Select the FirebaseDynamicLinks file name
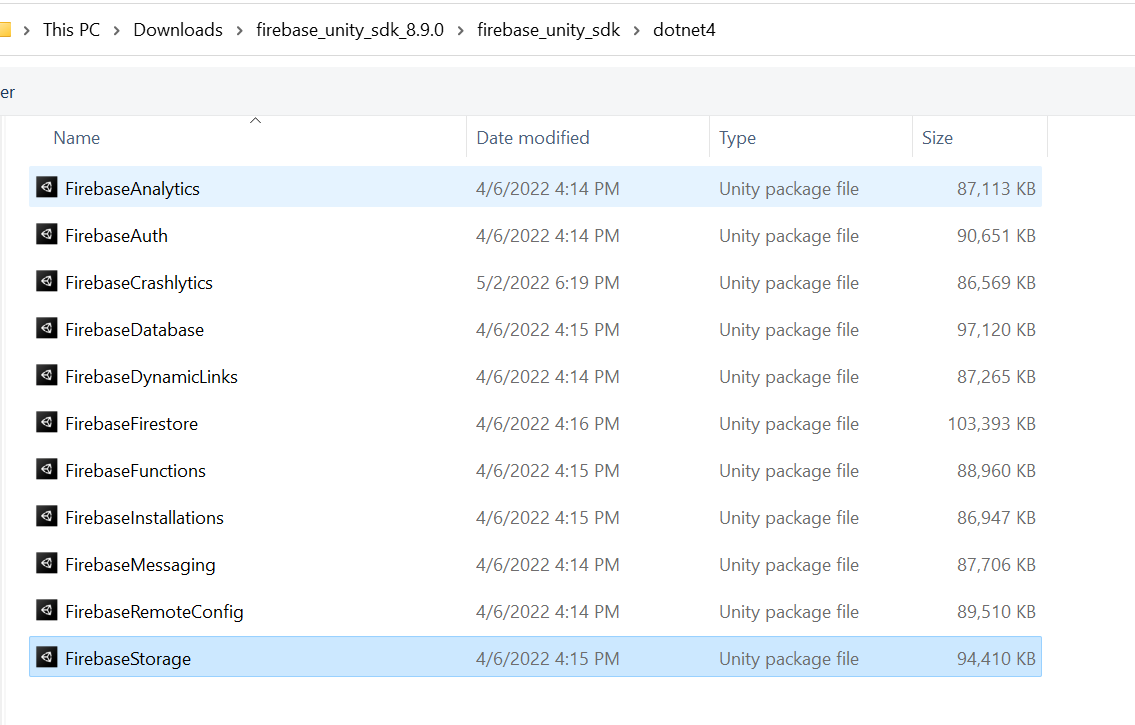This screenshot has height=725, width=1135. coord(151,377)
